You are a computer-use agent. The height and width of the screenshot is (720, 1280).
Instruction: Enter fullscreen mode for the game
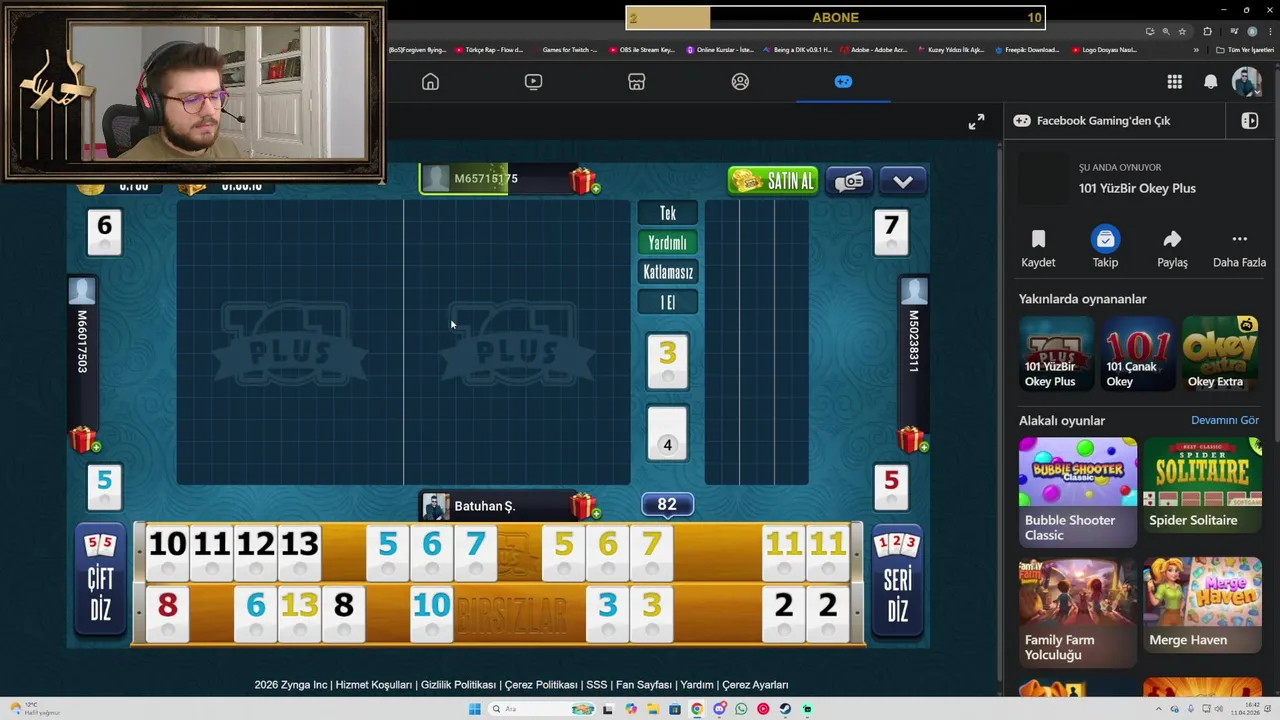976,122
